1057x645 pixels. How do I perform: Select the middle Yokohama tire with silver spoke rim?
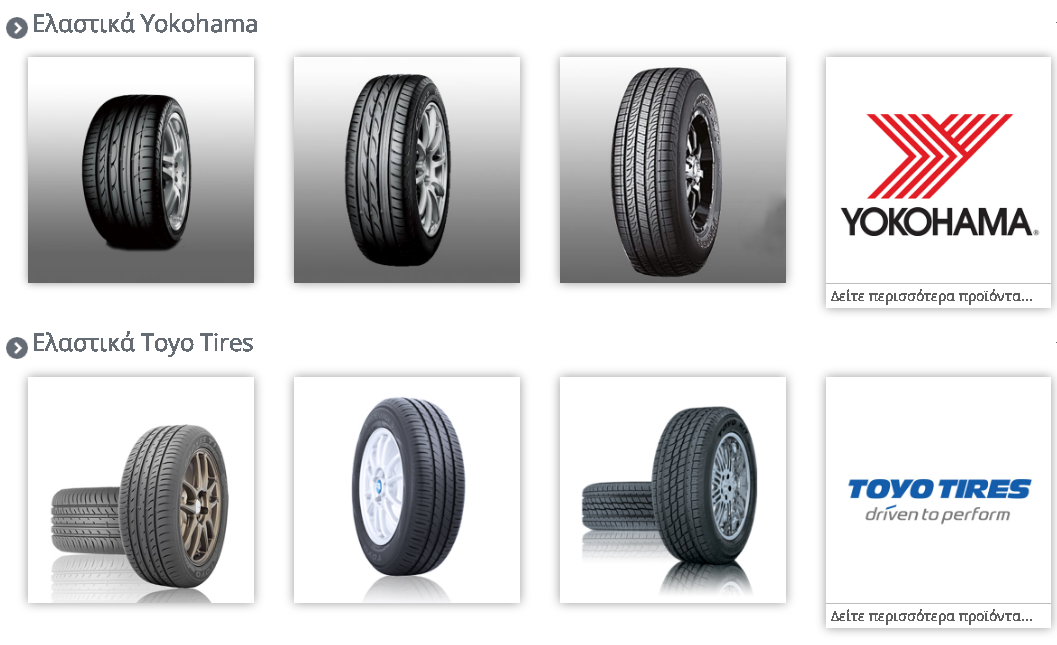(x=406, y=170)
